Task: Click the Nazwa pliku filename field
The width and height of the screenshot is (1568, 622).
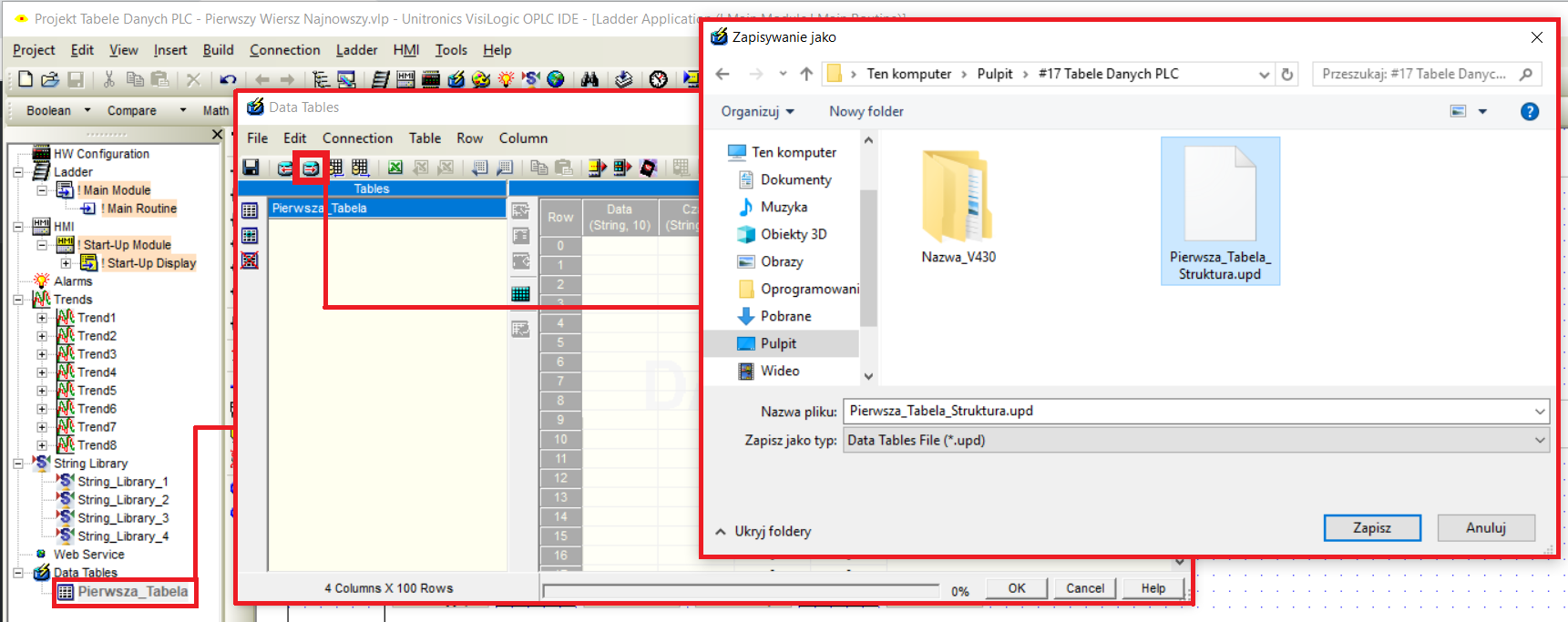Action: [1195, 411]
